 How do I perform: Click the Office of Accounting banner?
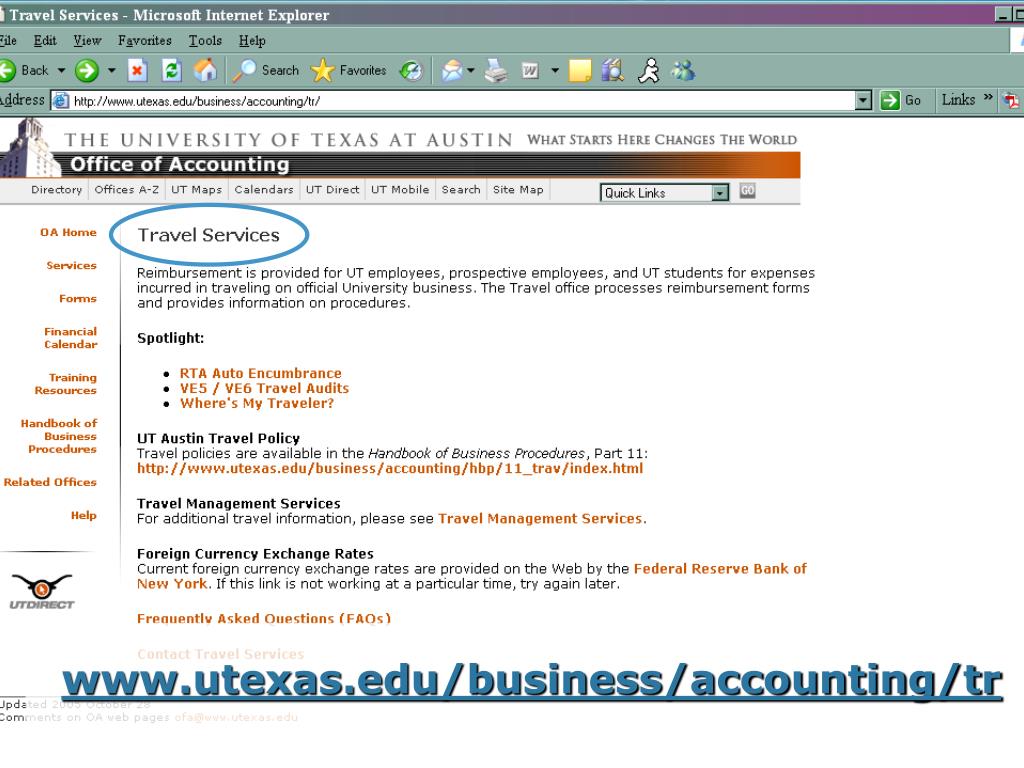(x=400, y=165)
